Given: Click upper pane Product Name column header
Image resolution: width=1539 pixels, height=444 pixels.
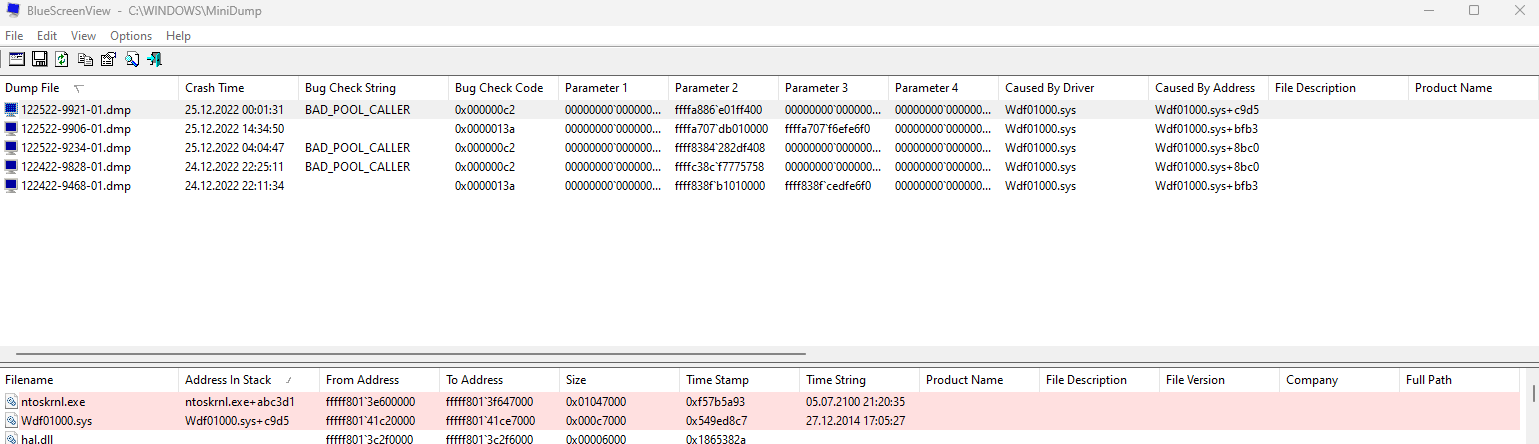Looking at the screenshot, I should coord(1473,88).
